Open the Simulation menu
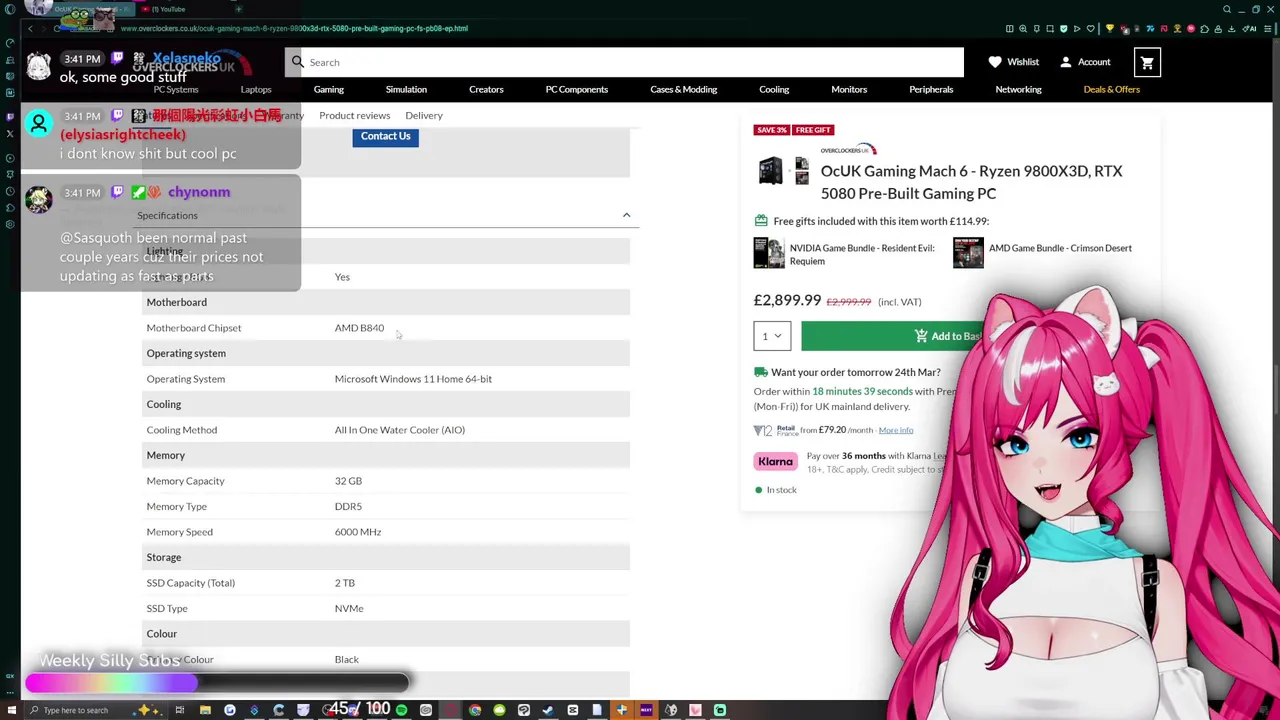1280x720 pixels. tap(406, 89)
